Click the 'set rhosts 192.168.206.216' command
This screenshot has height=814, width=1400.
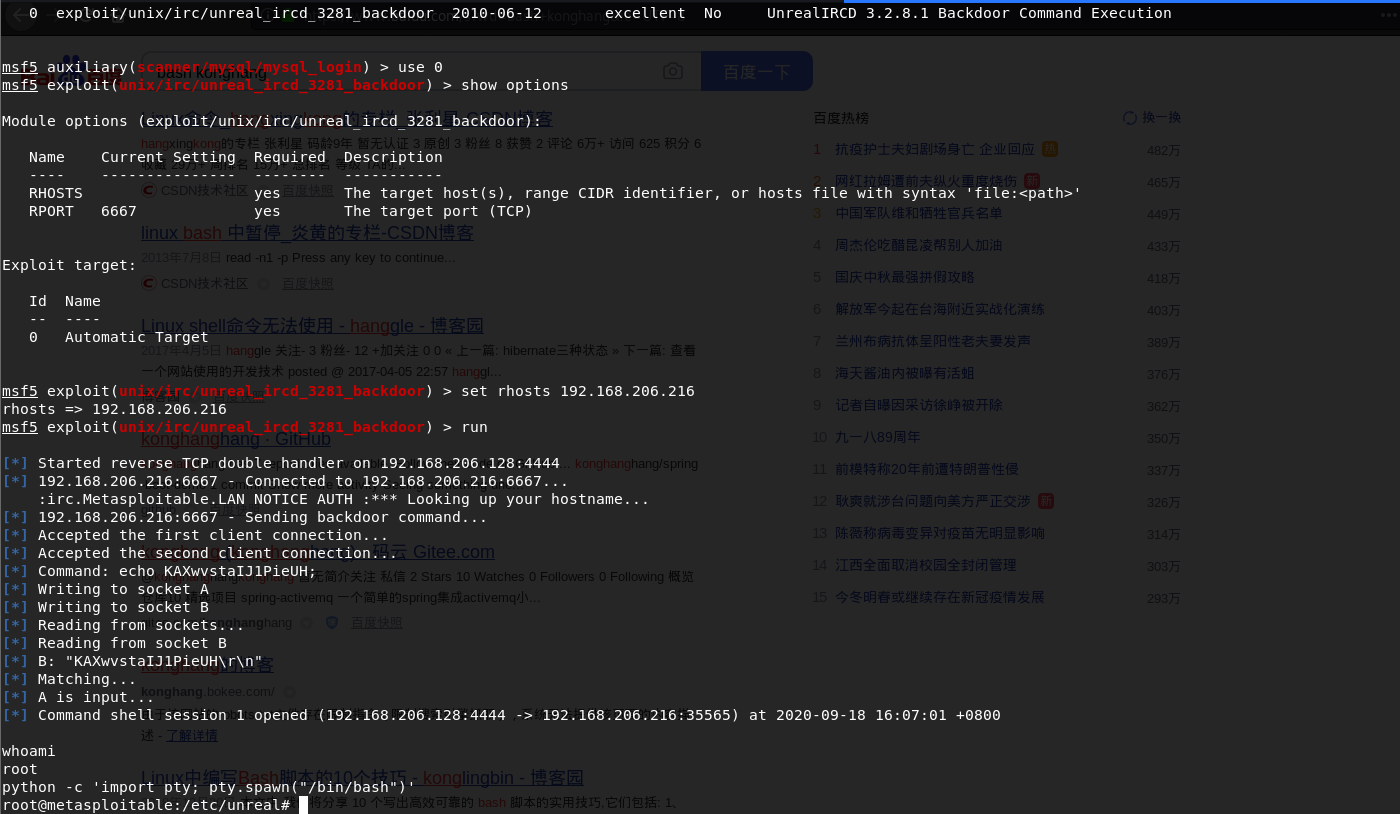coord(577,391)
